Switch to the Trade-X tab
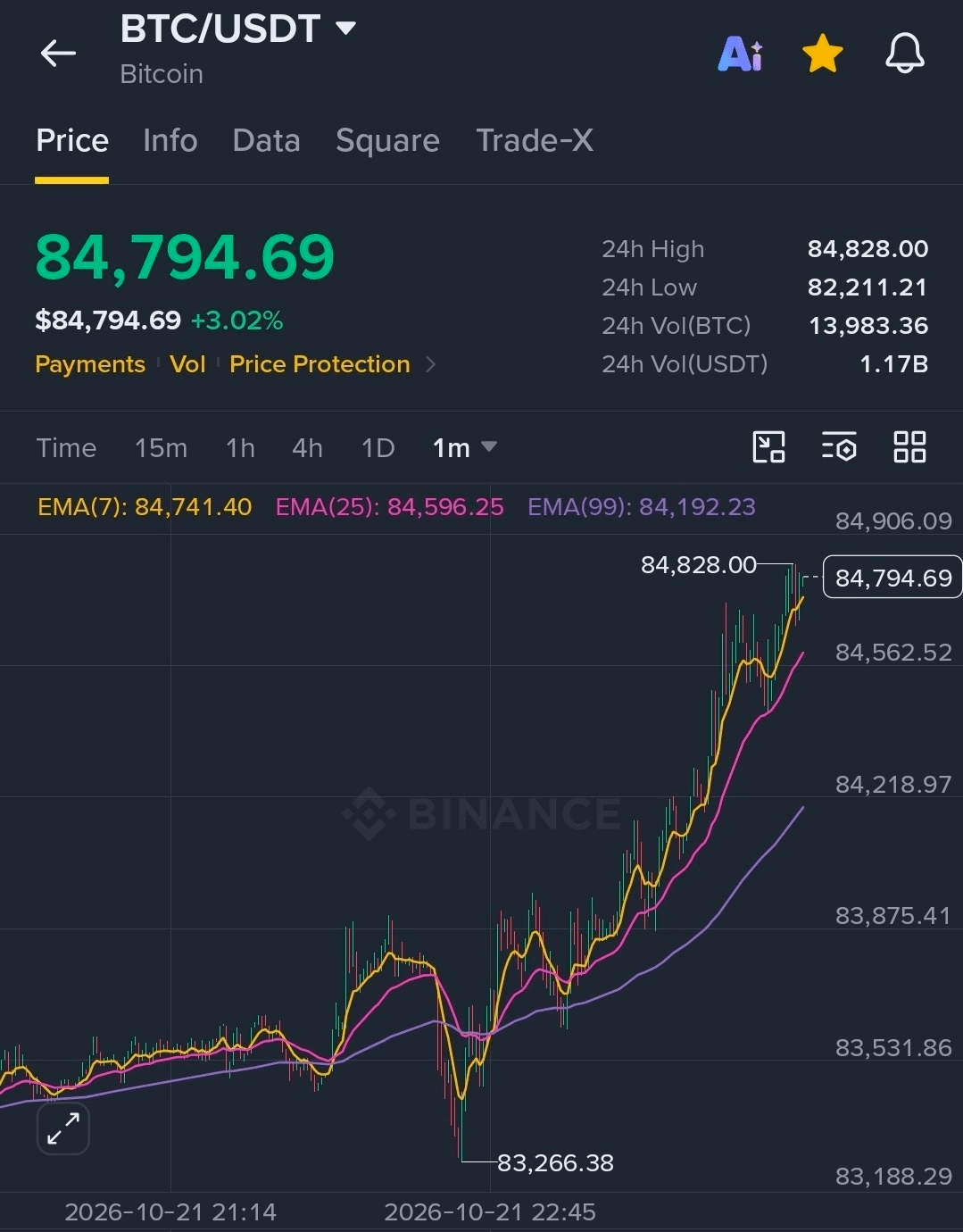 coord(535,141)
